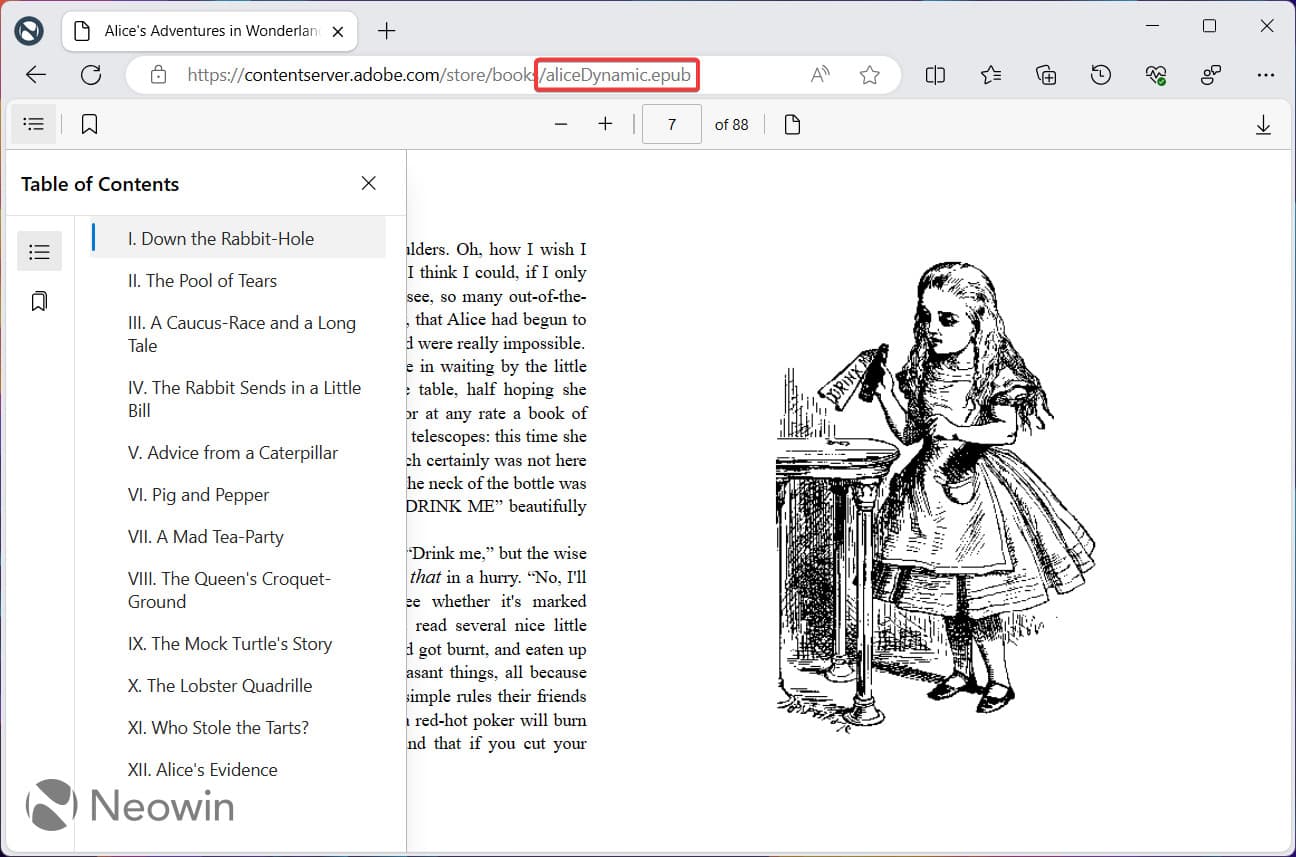The image size is (1296, 857).
Task: Toggle bookmark for the current page
Action: [89, 123]
